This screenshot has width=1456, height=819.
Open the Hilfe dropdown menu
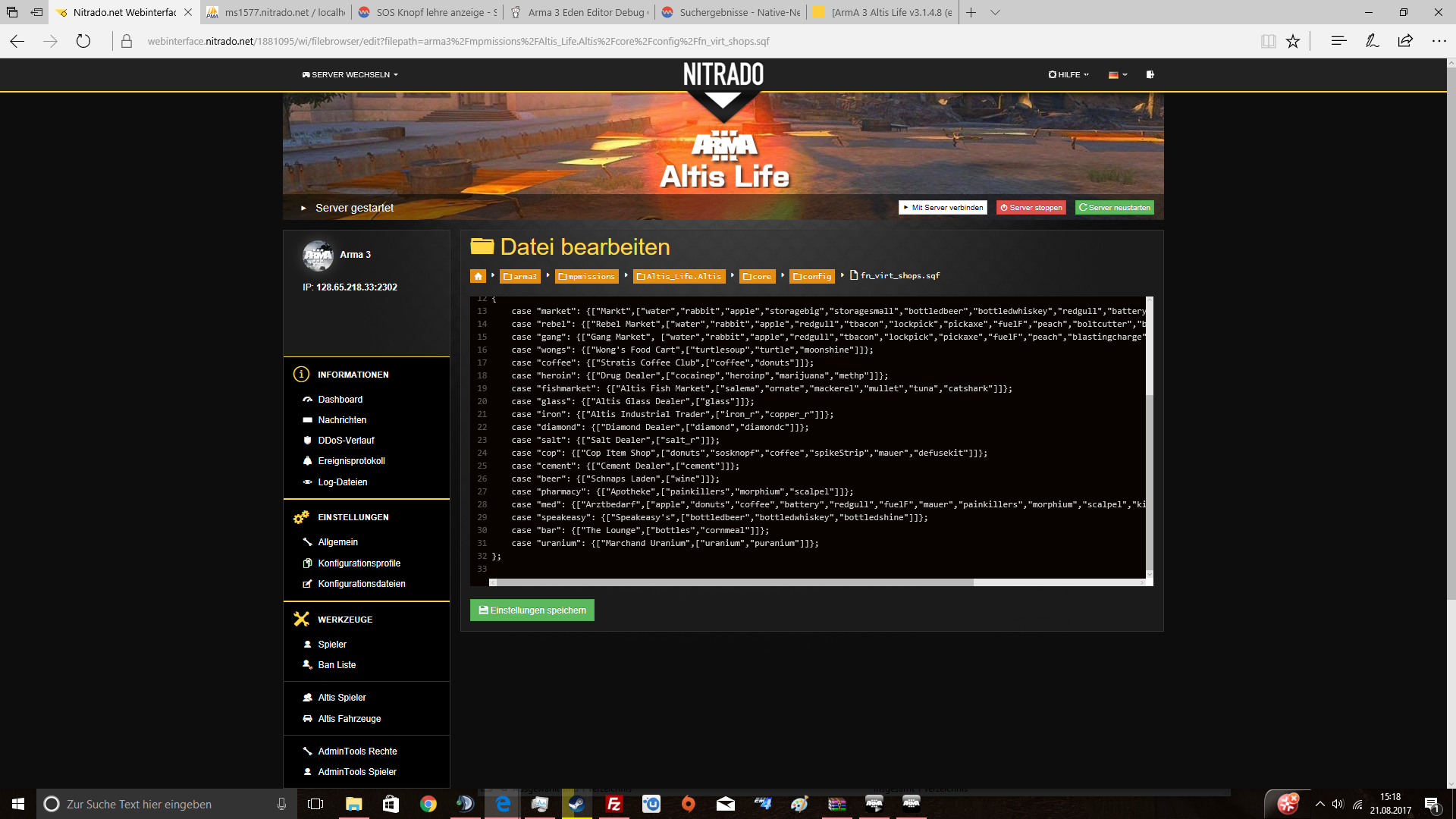(x=1068, y=75)
